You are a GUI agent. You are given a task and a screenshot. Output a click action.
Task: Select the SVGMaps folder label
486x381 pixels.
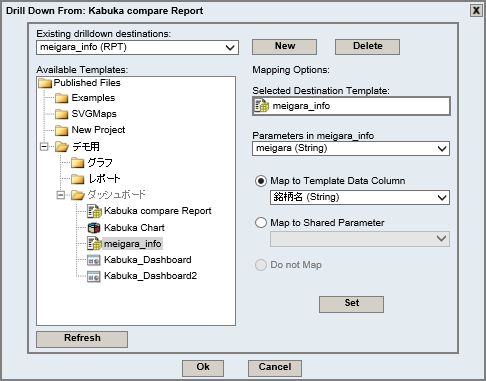click(x=94, y=114)
